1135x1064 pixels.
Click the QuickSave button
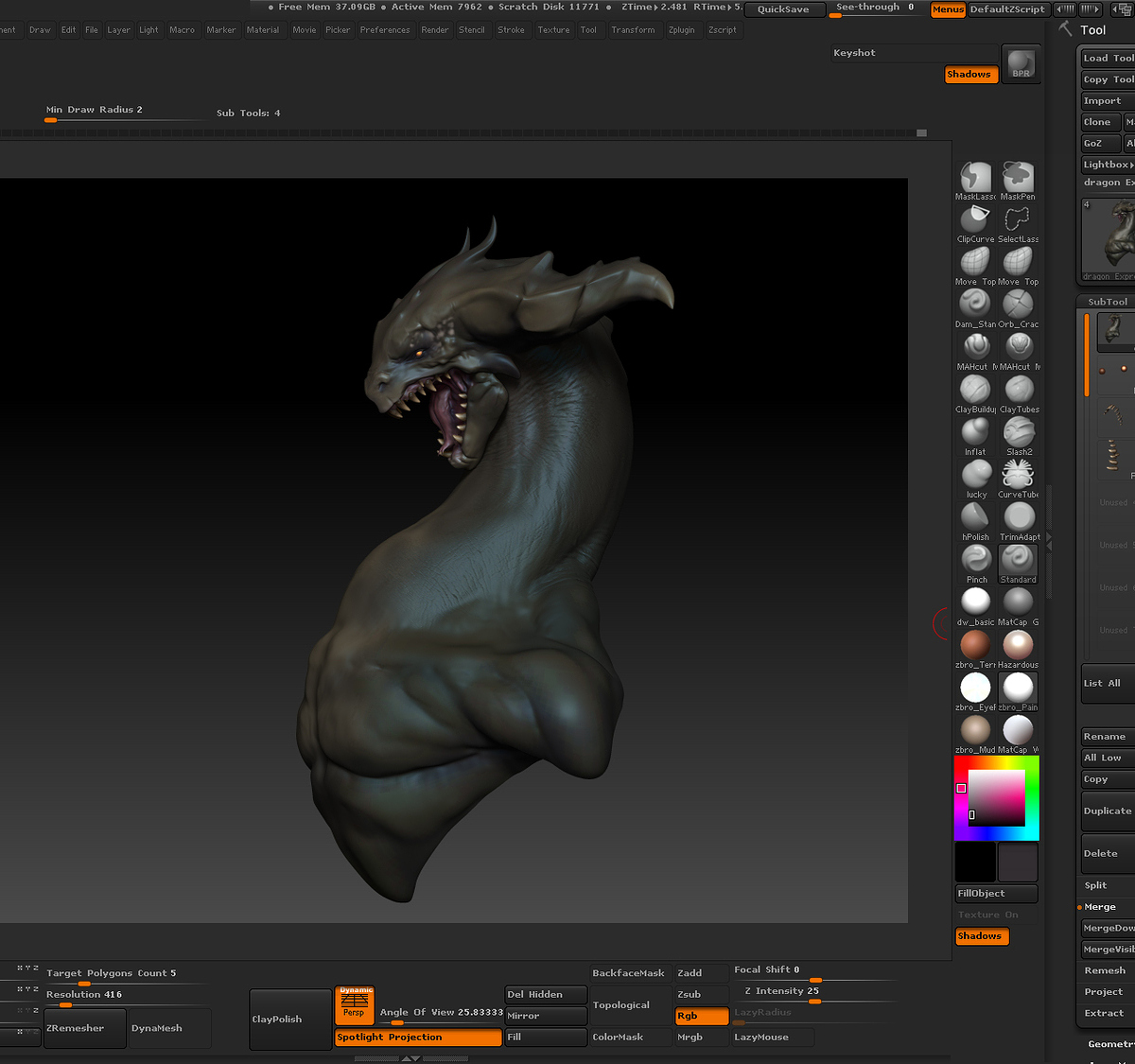[783, 9]
